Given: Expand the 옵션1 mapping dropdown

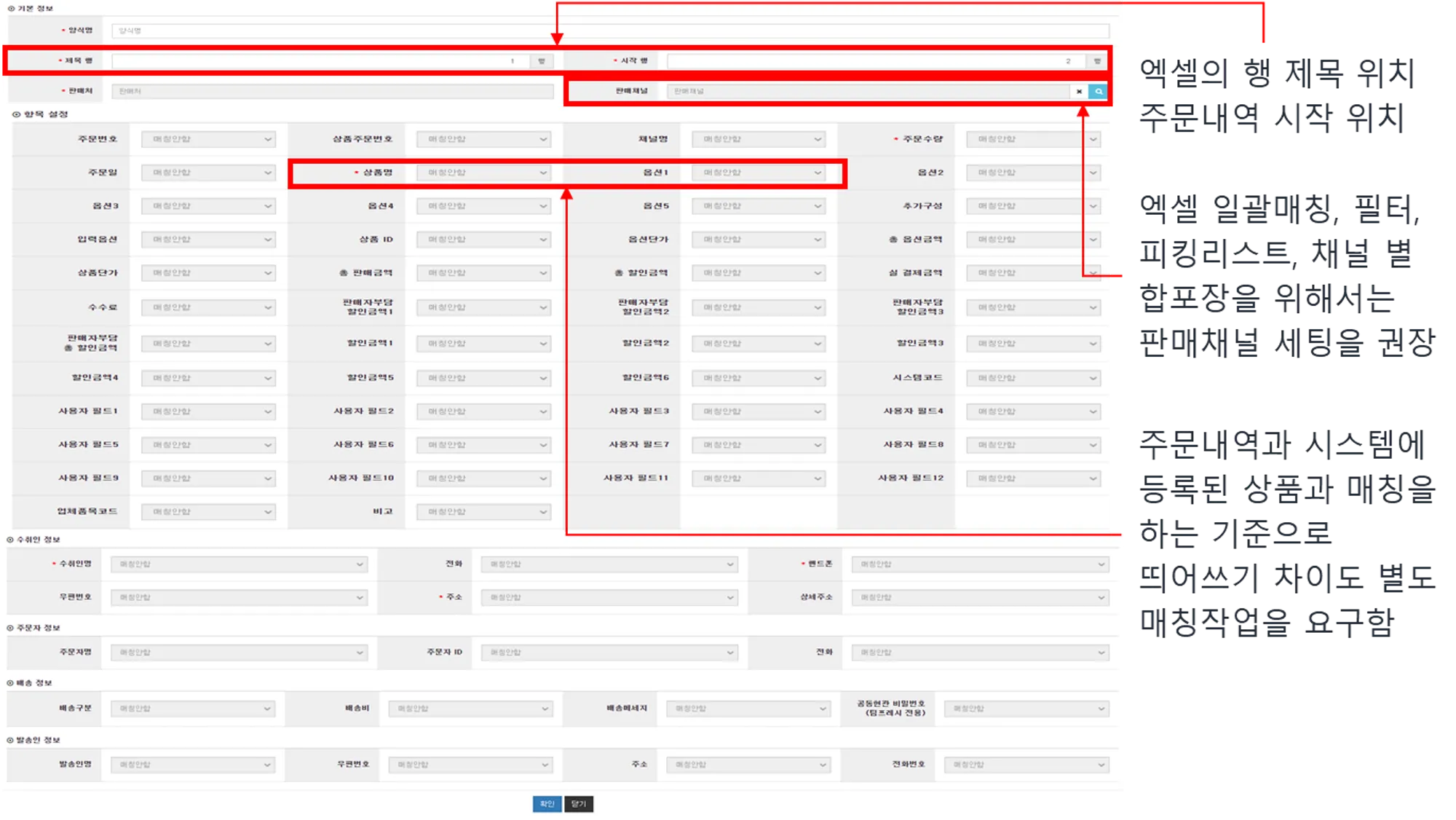Looking at the screenshot, I should [x=759, y=173].
